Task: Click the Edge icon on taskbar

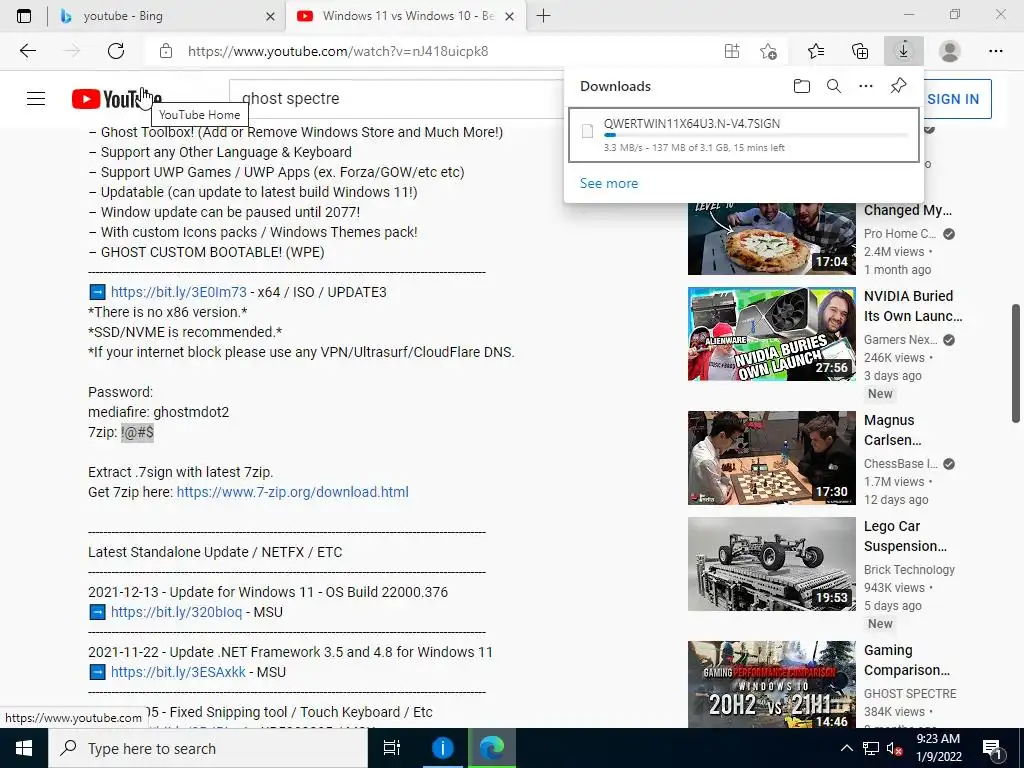Action: (x=492, y=748)
